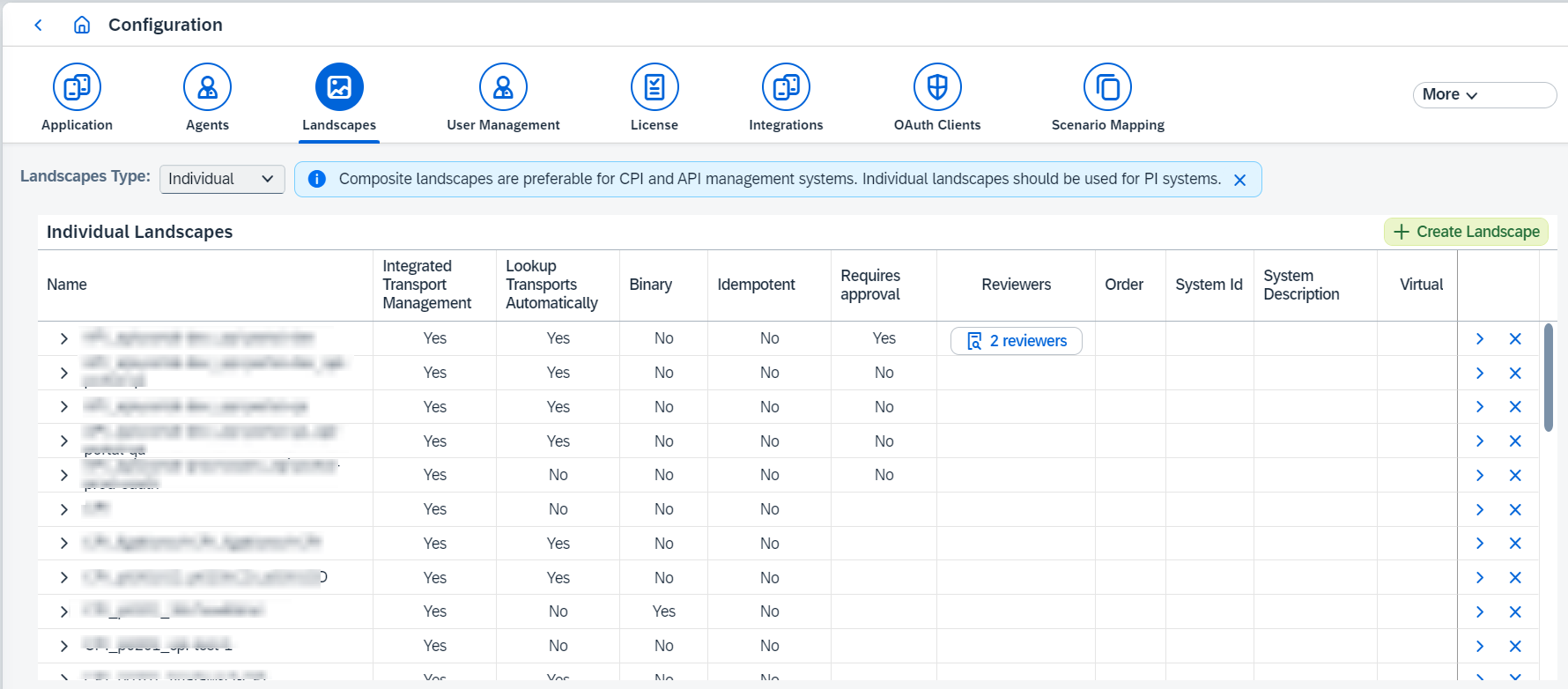Click the Reviewers column header
This screenshot has height=689, width=1568.
click(x=1017, y=285)
